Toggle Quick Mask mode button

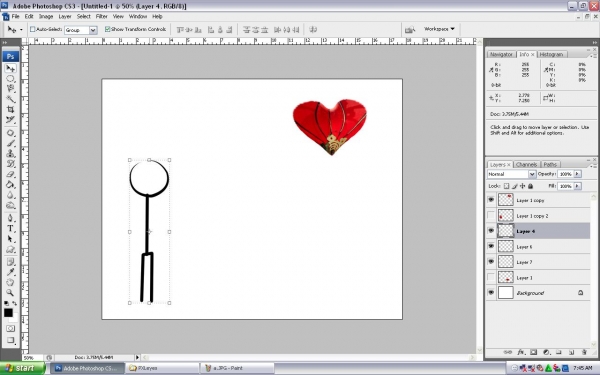tap(10, 328)
